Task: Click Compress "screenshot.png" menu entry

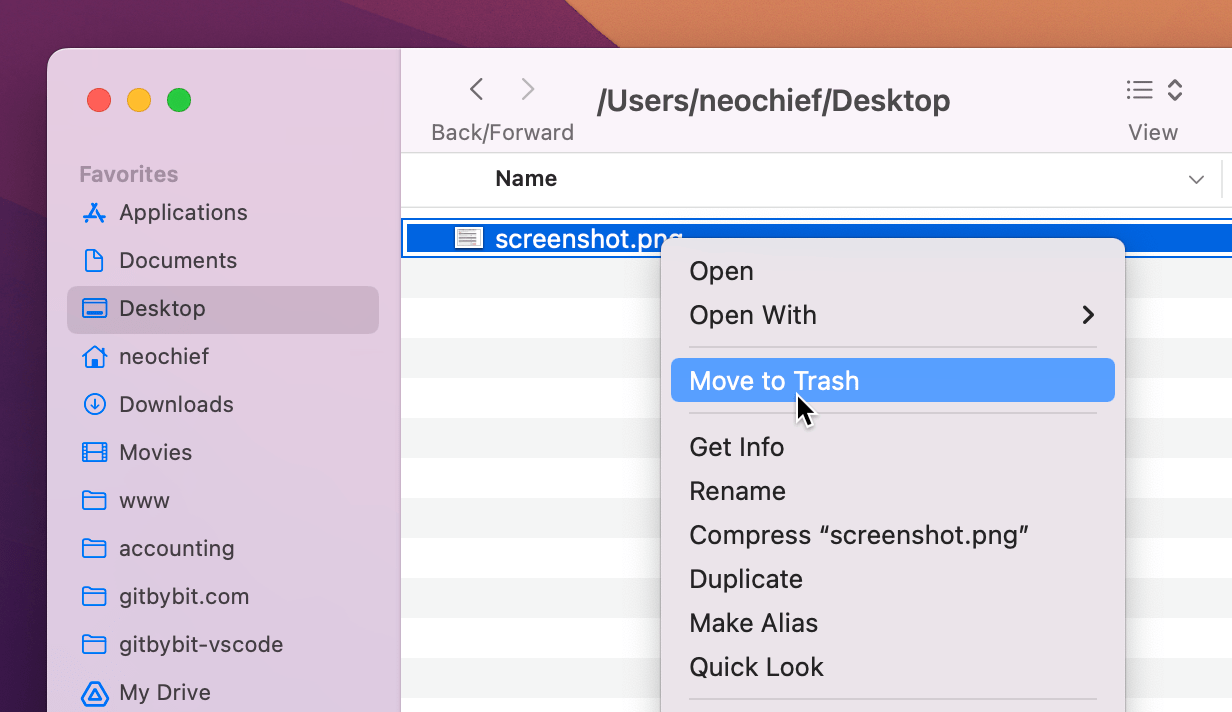Action: pyautogui.click(x=859, y=535)
